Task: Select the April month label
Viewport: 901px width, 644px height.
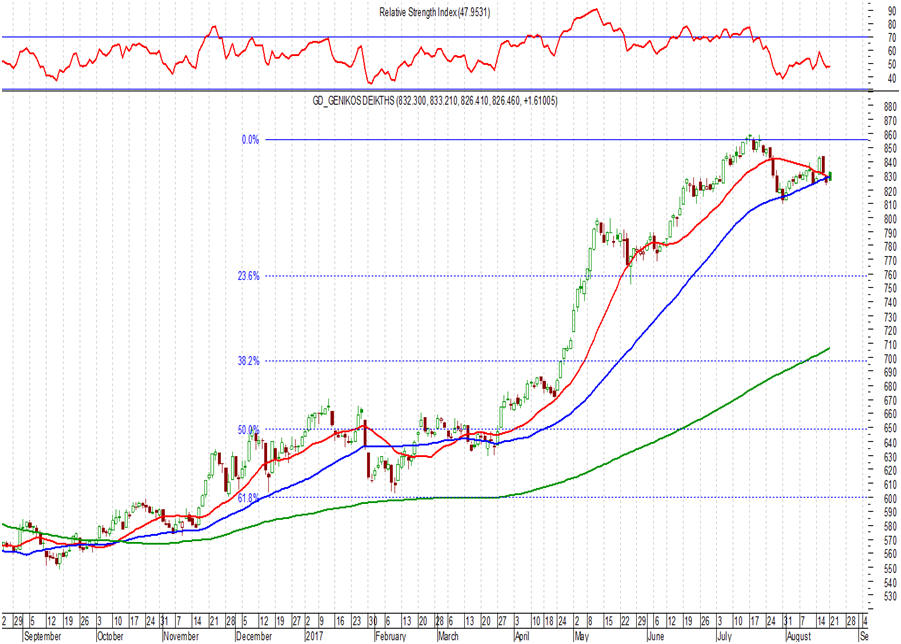Action: (522, 637)
